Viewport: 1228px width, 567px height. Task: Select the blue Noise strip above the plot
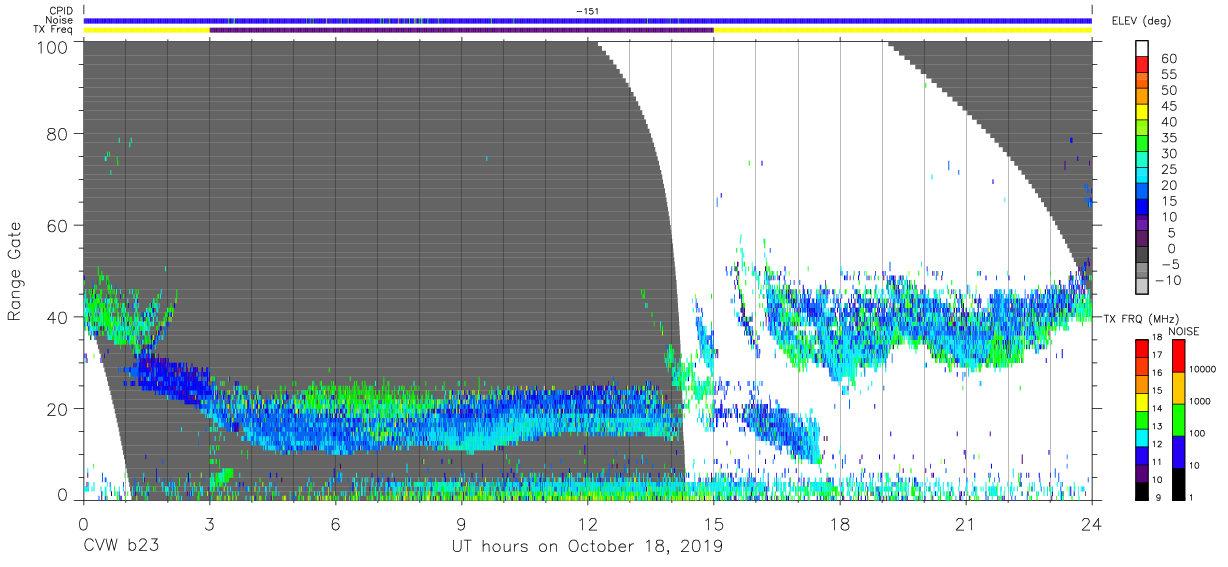point(587,20)
